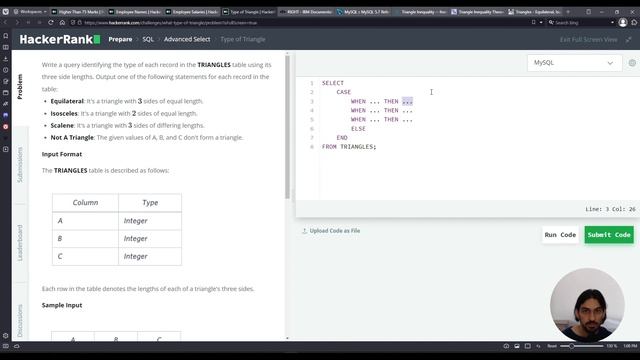
Task: Click the Vivaldi menu icon
Action: [x=5, y=11]
